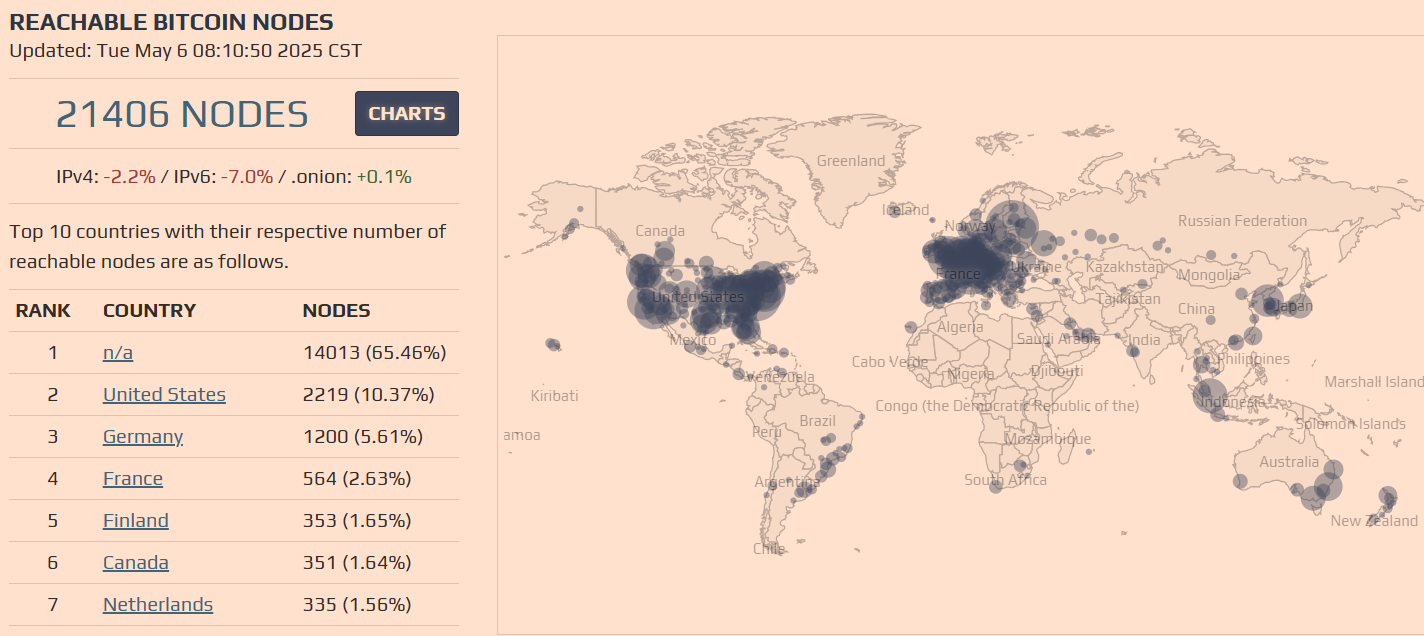Click the Kazakhstan label on the map
Screen dimensions: 1424x636
point(1125,267)
